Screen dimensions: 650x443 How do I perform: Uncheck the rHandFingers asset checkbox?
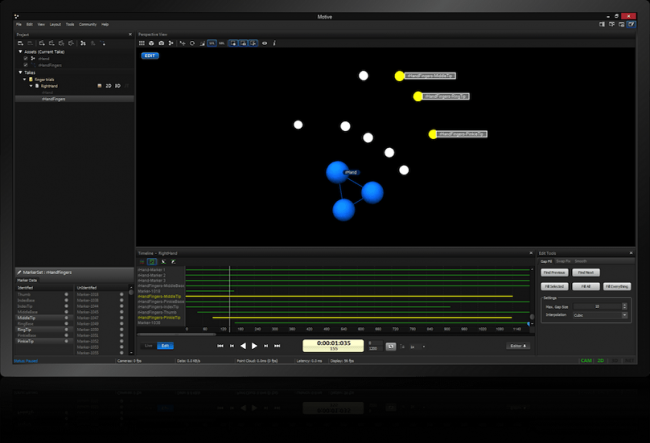tap(26, 65)
